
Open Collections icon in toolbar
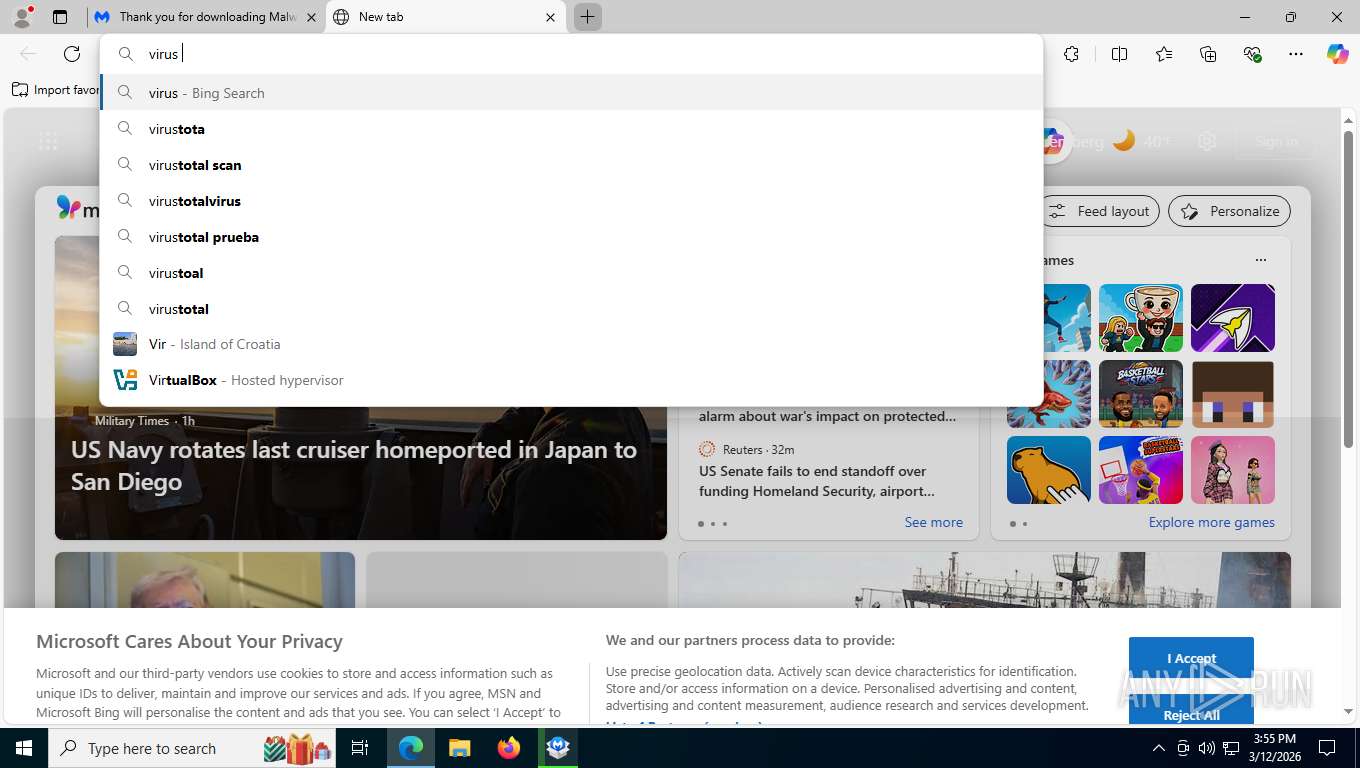coord(1208,54)
